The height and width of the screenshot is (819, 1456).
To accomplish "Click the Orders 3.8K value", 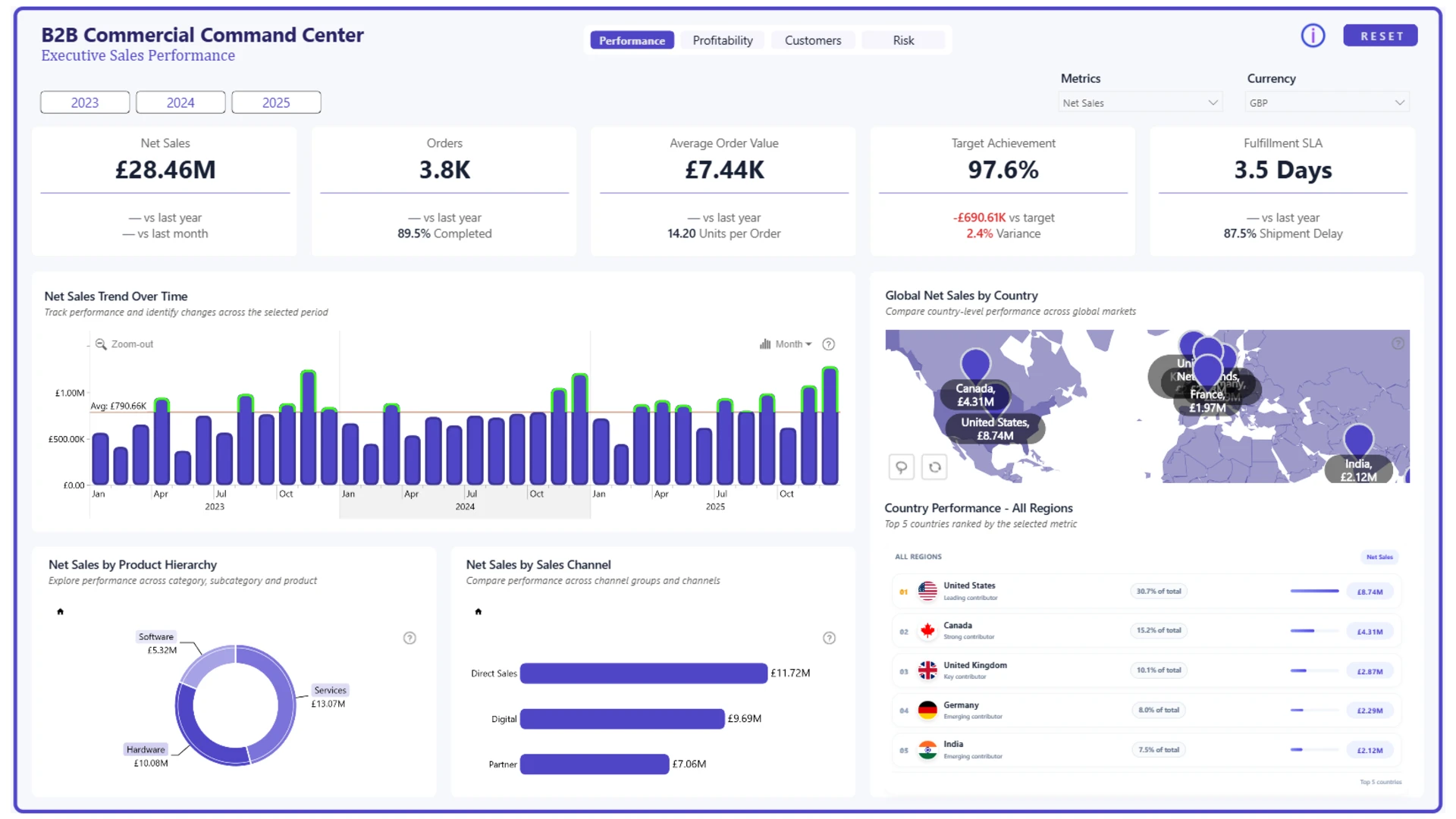I will 444,170.
